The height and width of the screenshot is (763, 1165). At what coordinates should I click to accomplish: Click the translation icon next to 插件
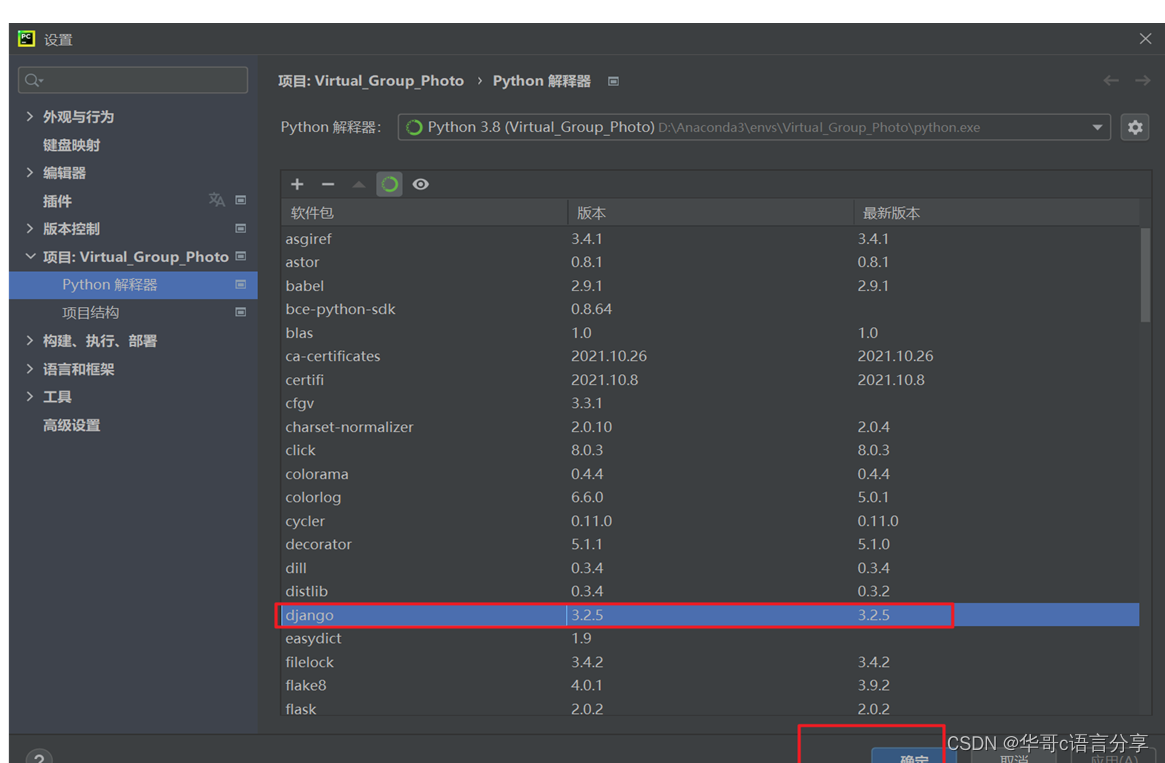coord(216,200)
